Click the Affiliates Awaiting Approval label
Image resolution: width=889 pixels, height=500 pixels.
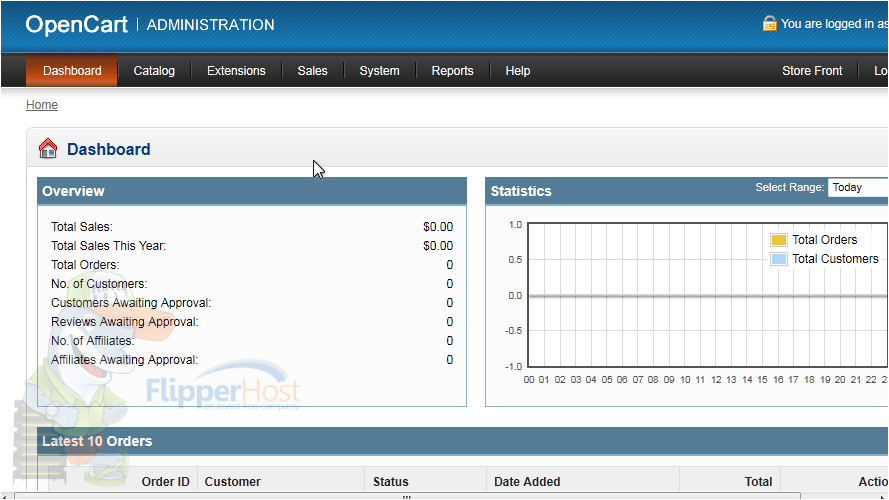click(x=125, y=360)
